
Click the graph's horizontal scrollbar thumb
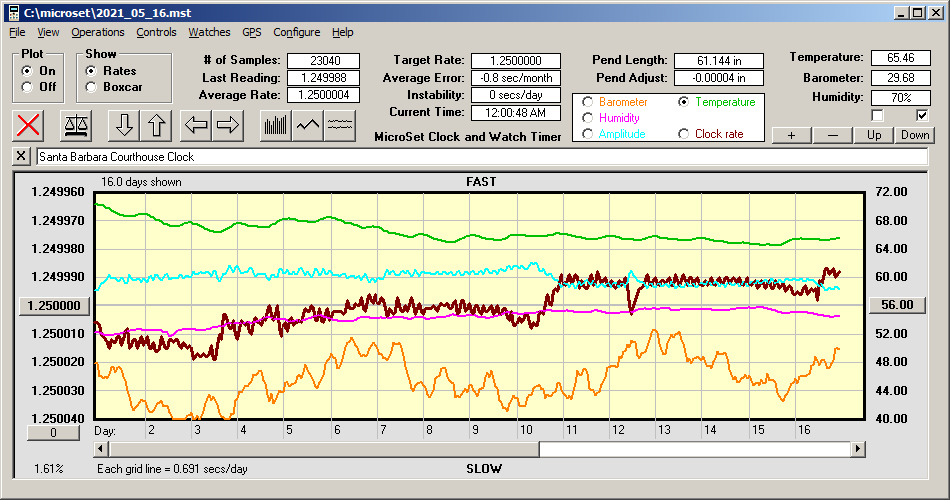click(x=324, y=449)
